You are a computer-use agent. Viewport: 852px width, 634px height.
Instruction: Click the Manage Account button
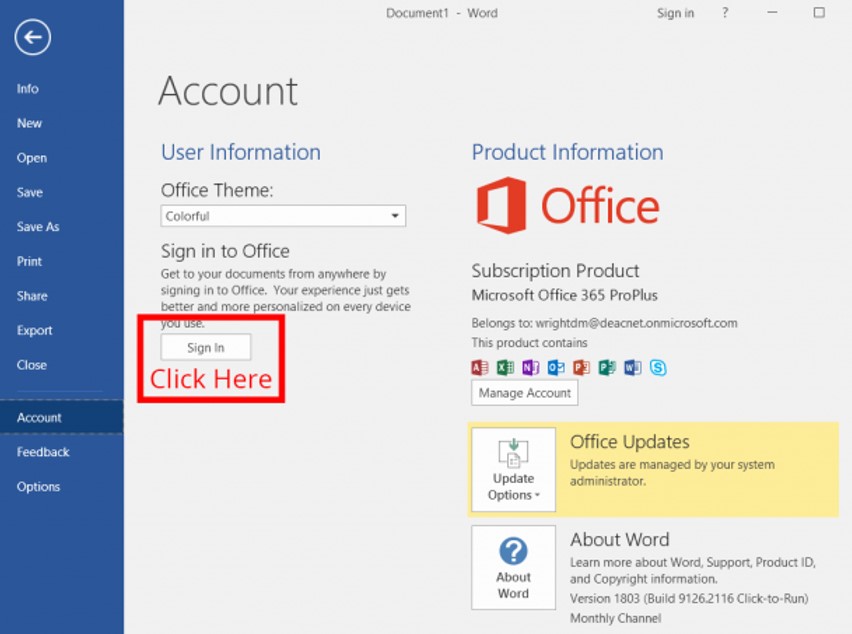(524, 393)
